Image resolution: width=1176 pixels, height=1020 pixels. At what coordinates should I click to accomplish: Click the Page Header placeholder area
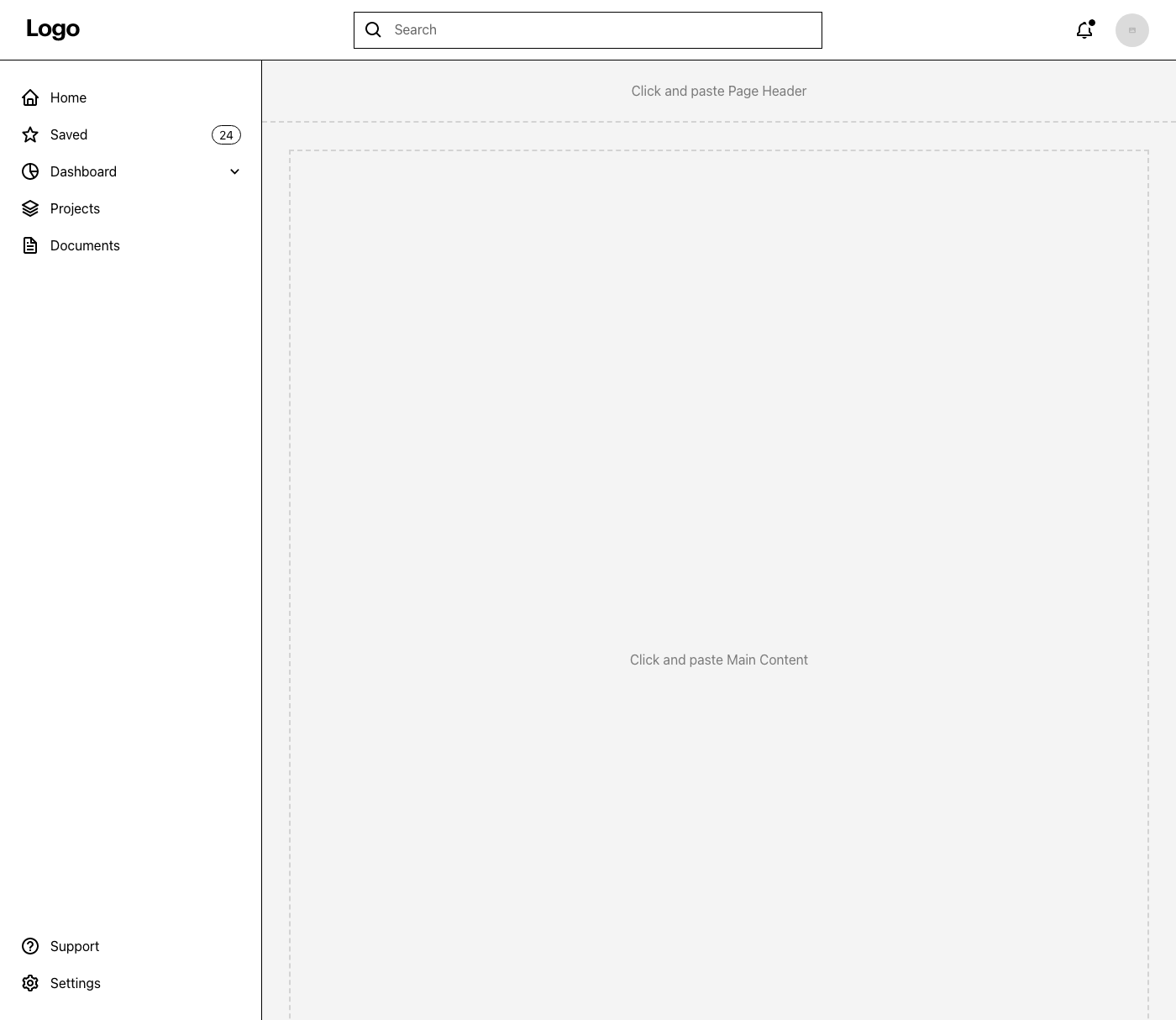point(718,91)
